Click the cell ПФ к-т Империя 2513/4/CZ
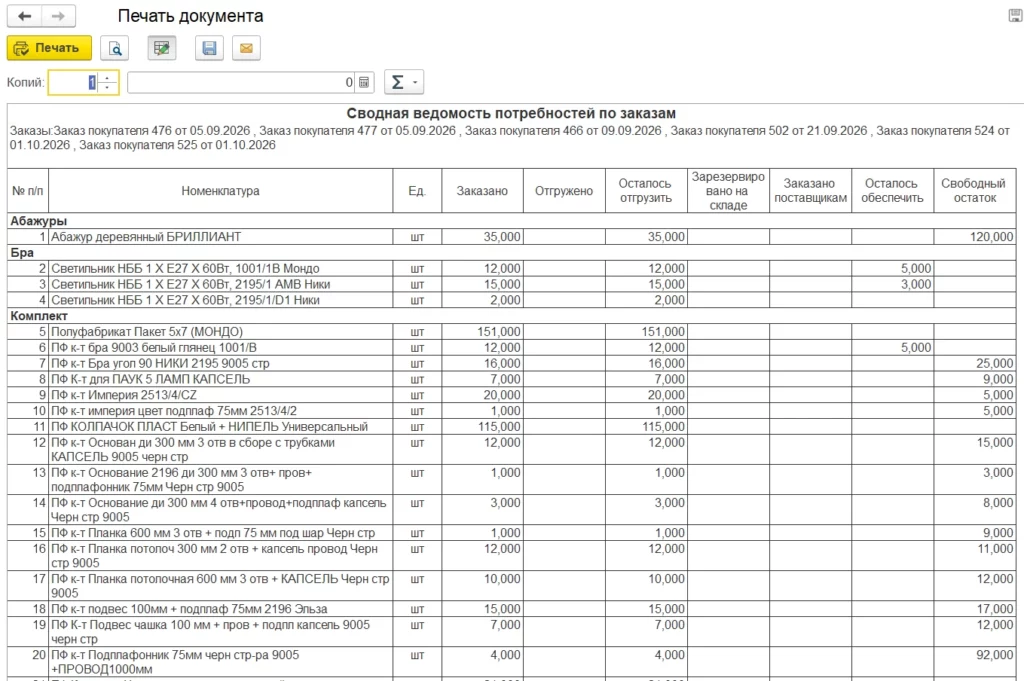The width and height of the screenshot is (1024, 681). [221, 395]
